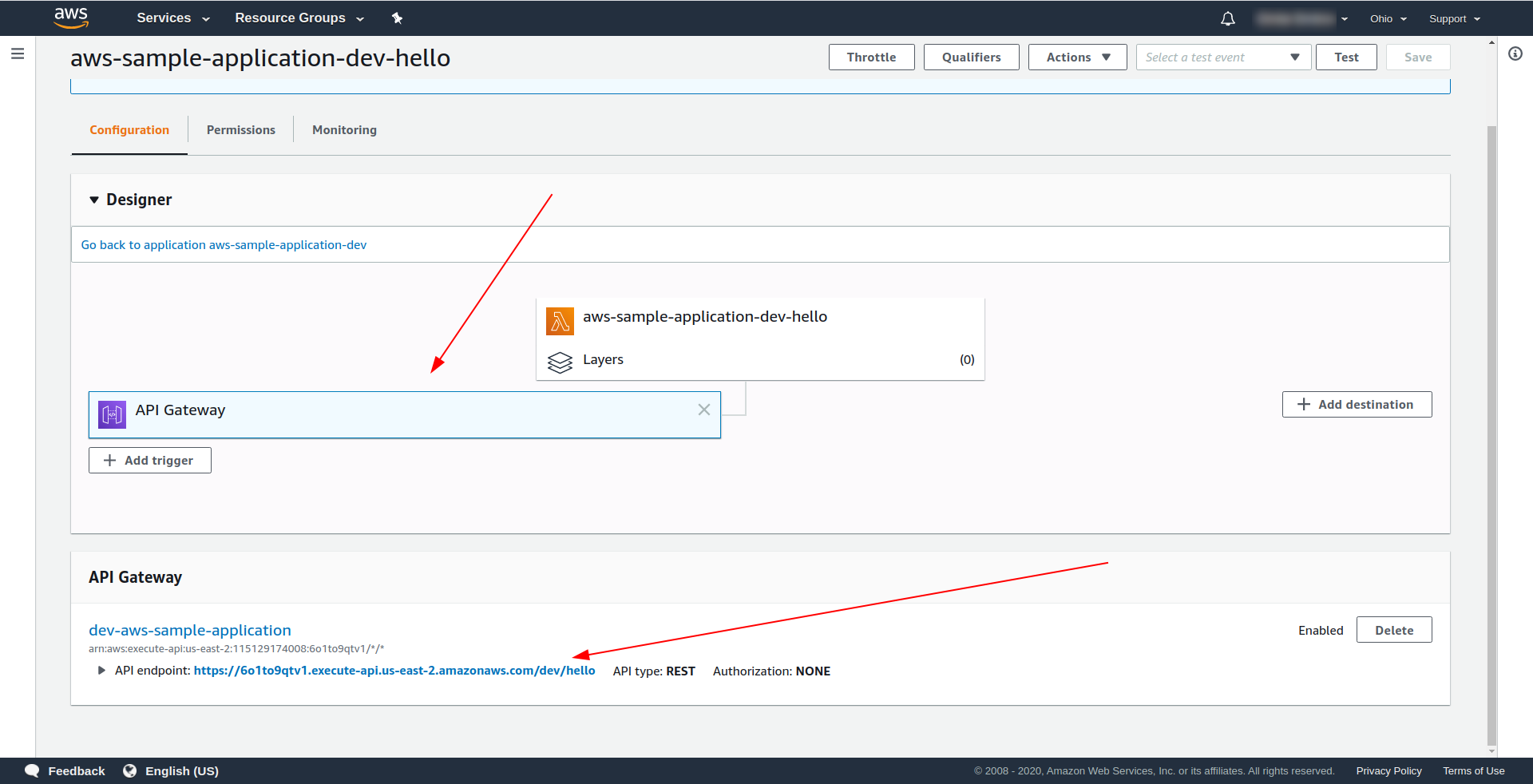Open the blurred account name dropdown
This screenshot has width=1533, height=784.
point(1301,18)
